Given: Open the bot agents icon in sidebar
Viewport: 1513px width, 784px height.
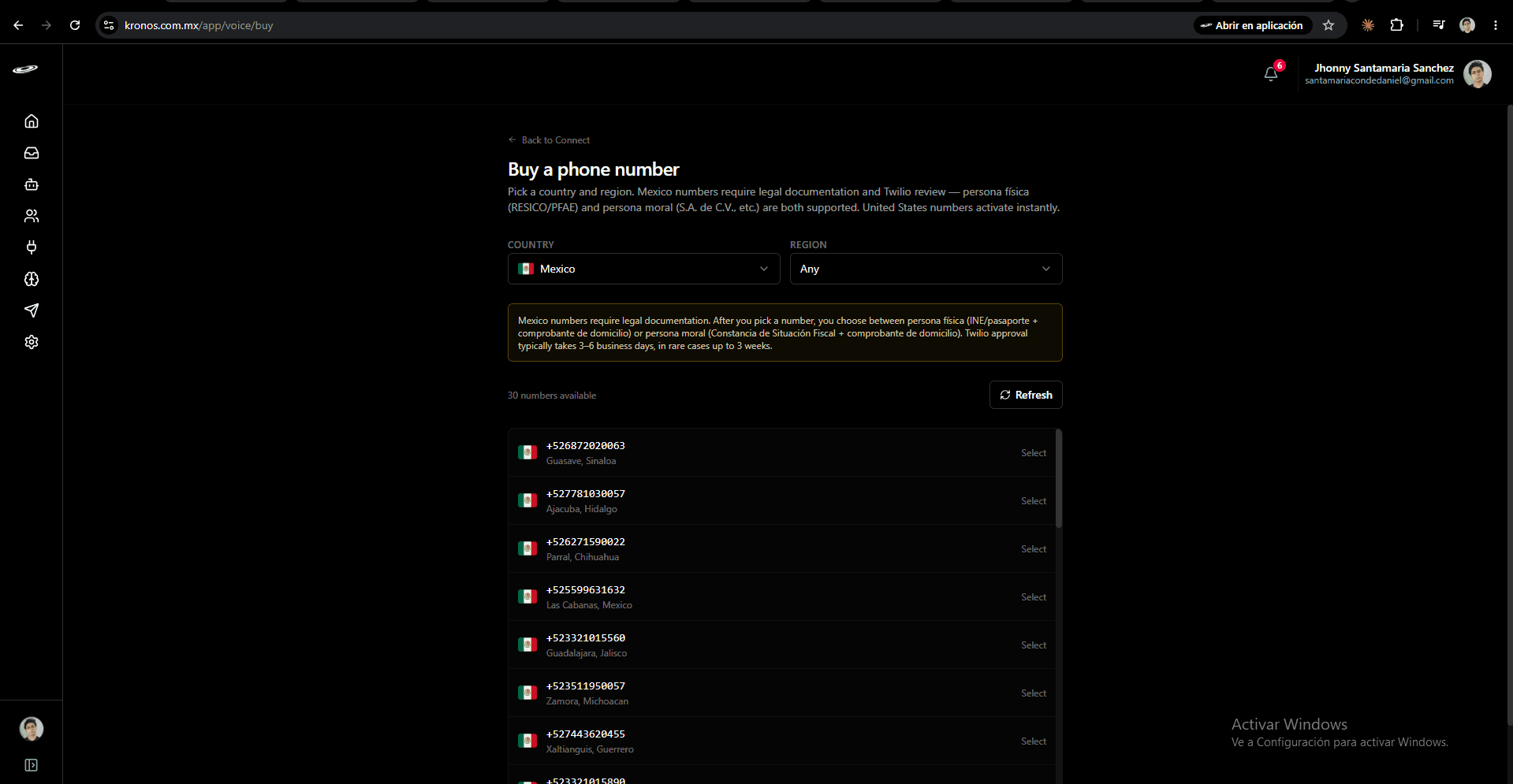Looking at the screenshot, I should pos(32,184).
